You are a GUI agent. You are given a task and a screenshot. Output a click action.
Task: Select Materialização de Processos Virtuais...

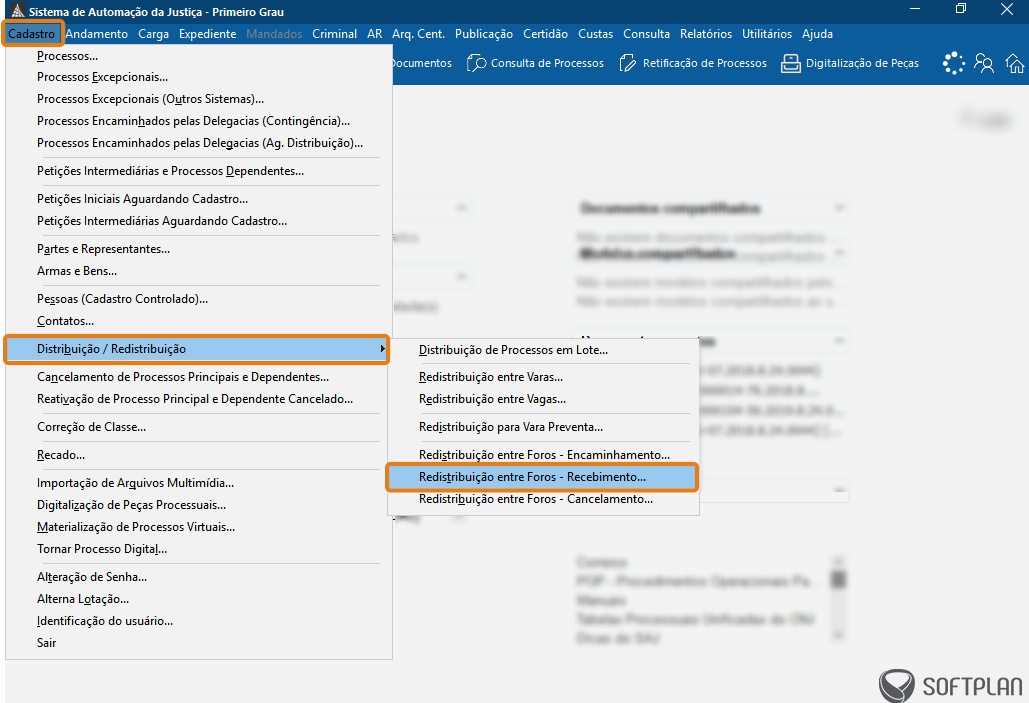199,526
